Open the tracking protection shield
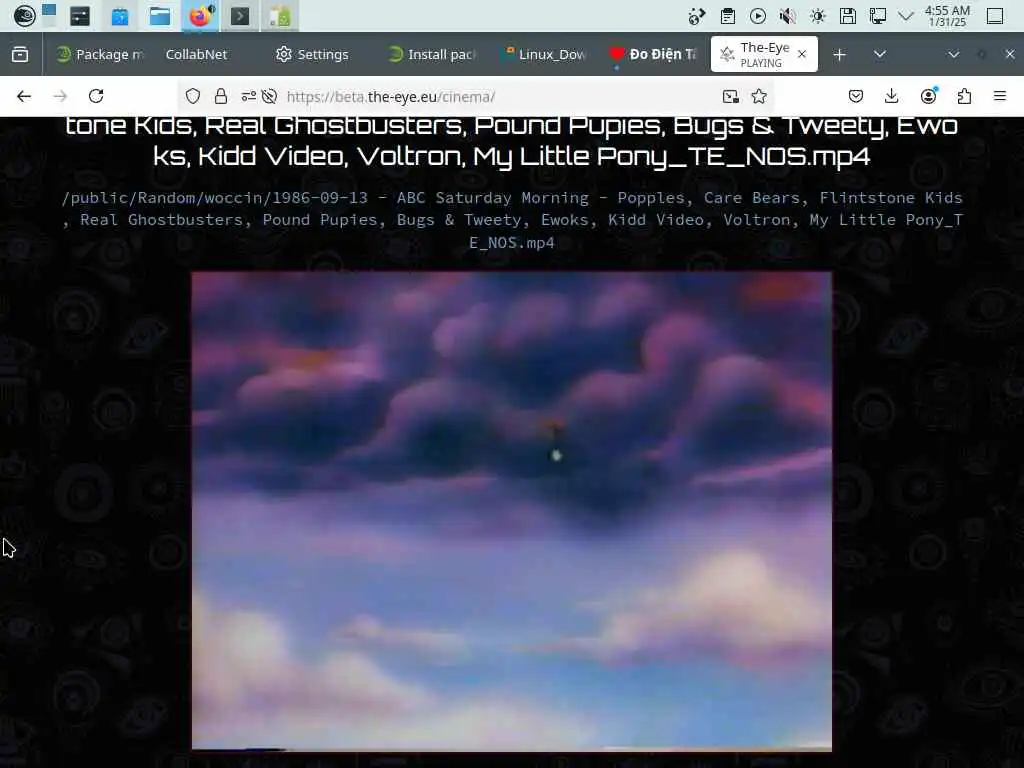The width and height of the screenshot is (1024, 768). (193, 96)
